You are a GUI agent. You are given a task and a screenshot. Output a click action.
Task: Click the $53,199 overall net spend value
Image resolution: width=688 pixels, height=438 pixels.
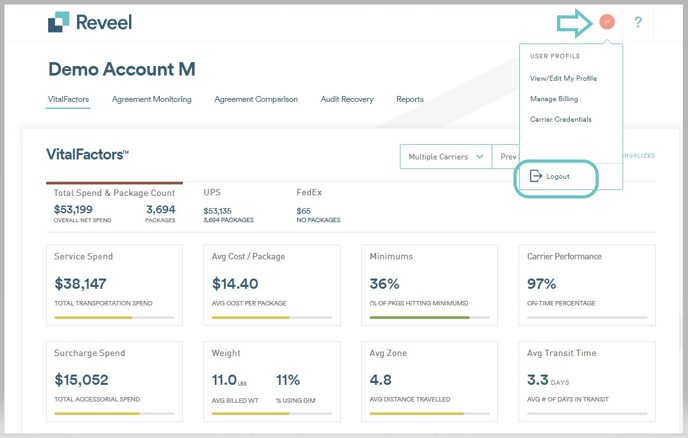pos(73,209)
